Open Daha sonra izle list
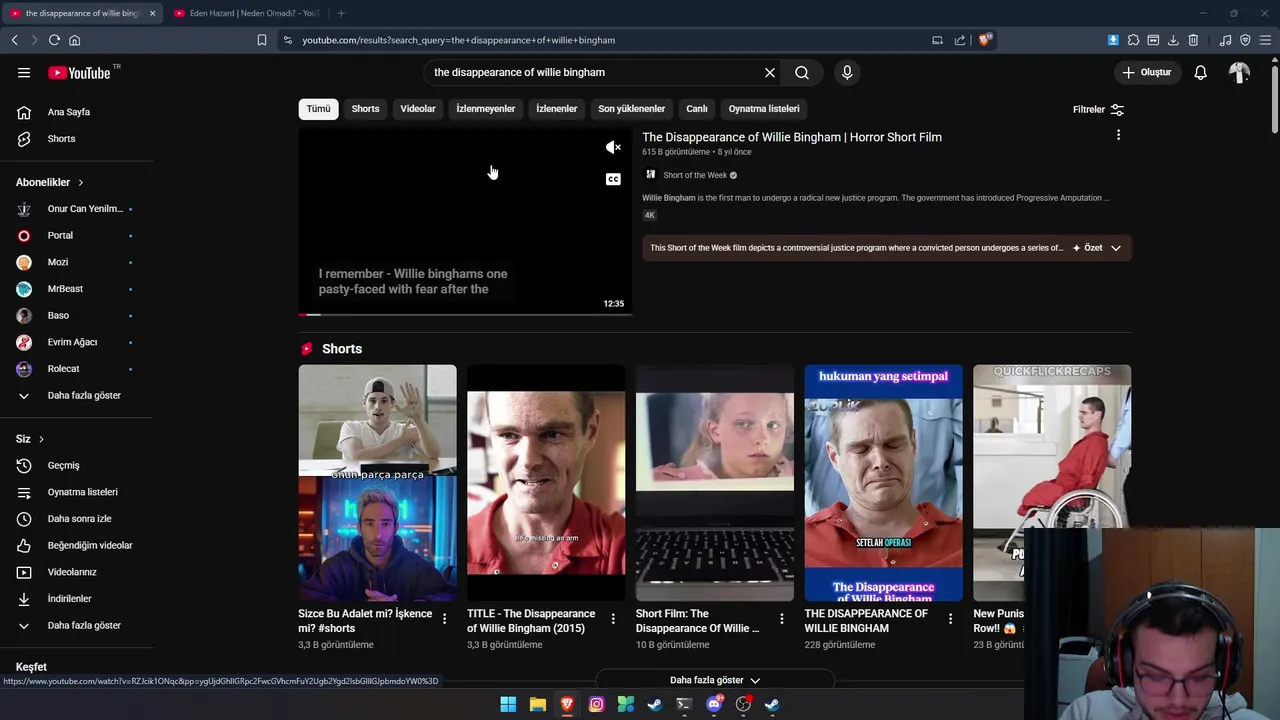This screenshot has height=720, width=1280. pos(77,519)
